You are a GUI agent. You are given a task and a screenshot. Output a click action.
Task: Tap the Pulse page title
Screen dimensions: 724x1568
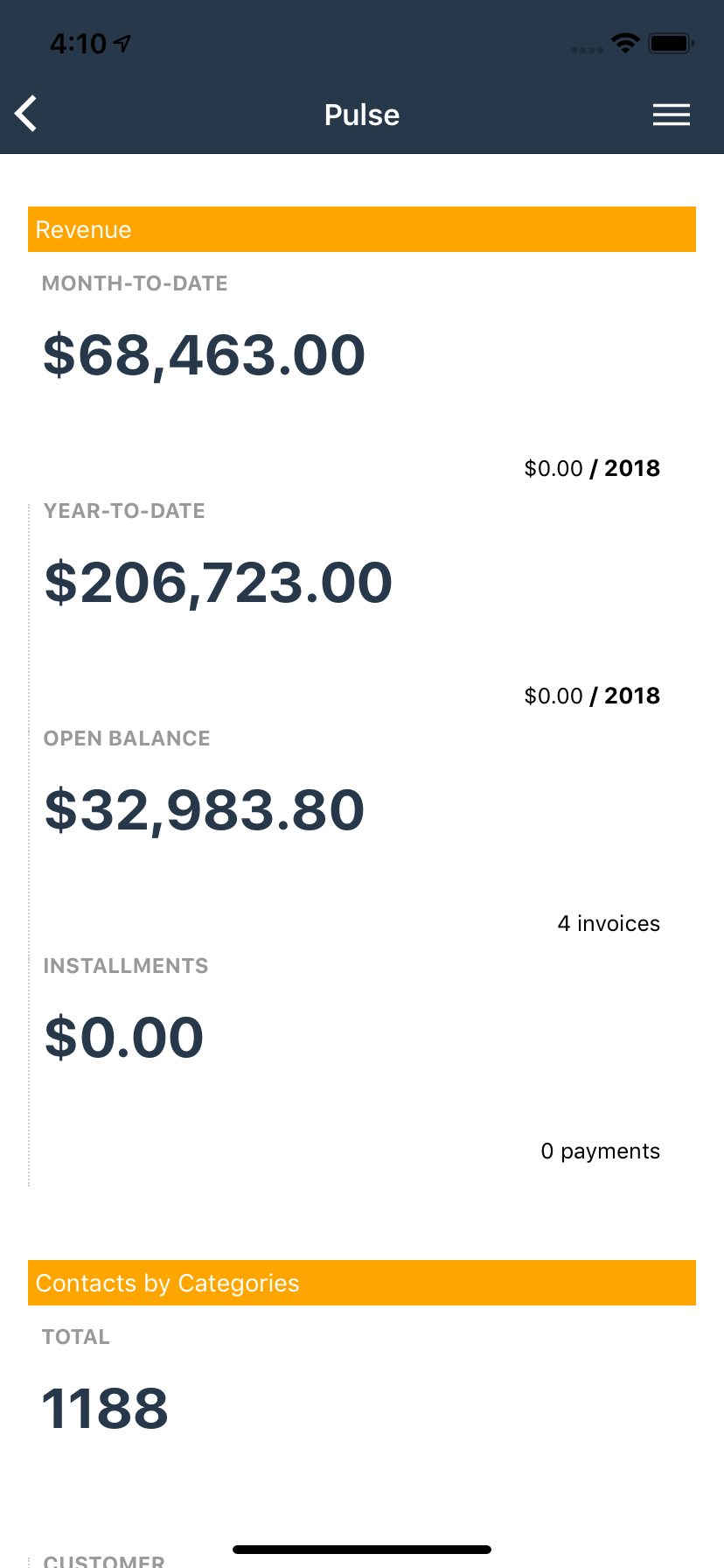click(x=362, y=115)
